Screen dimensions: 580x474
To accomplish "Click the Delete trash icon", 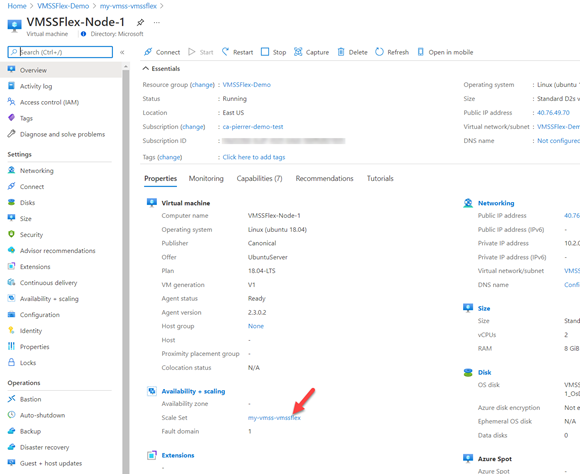I will click(341, 52).
